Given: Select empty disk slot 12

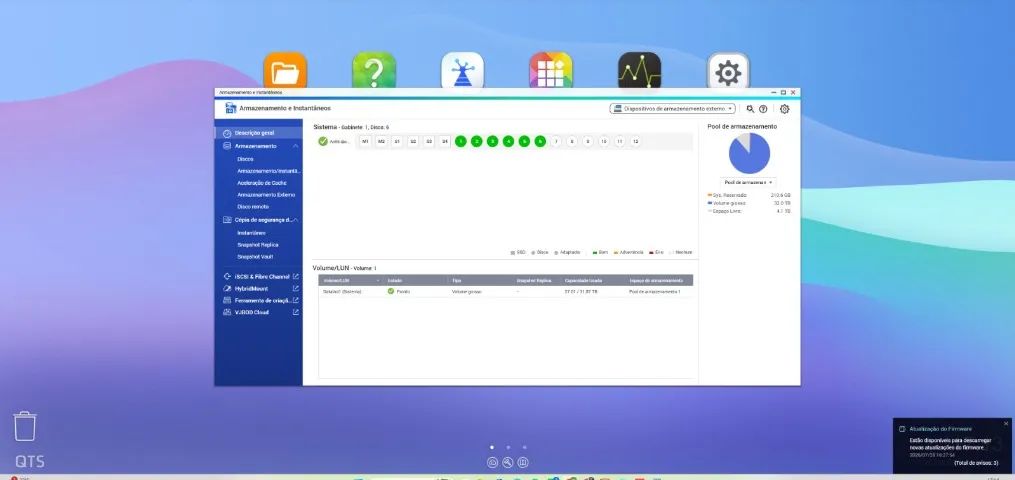Looking at the screenshot, I should [636, 141].
